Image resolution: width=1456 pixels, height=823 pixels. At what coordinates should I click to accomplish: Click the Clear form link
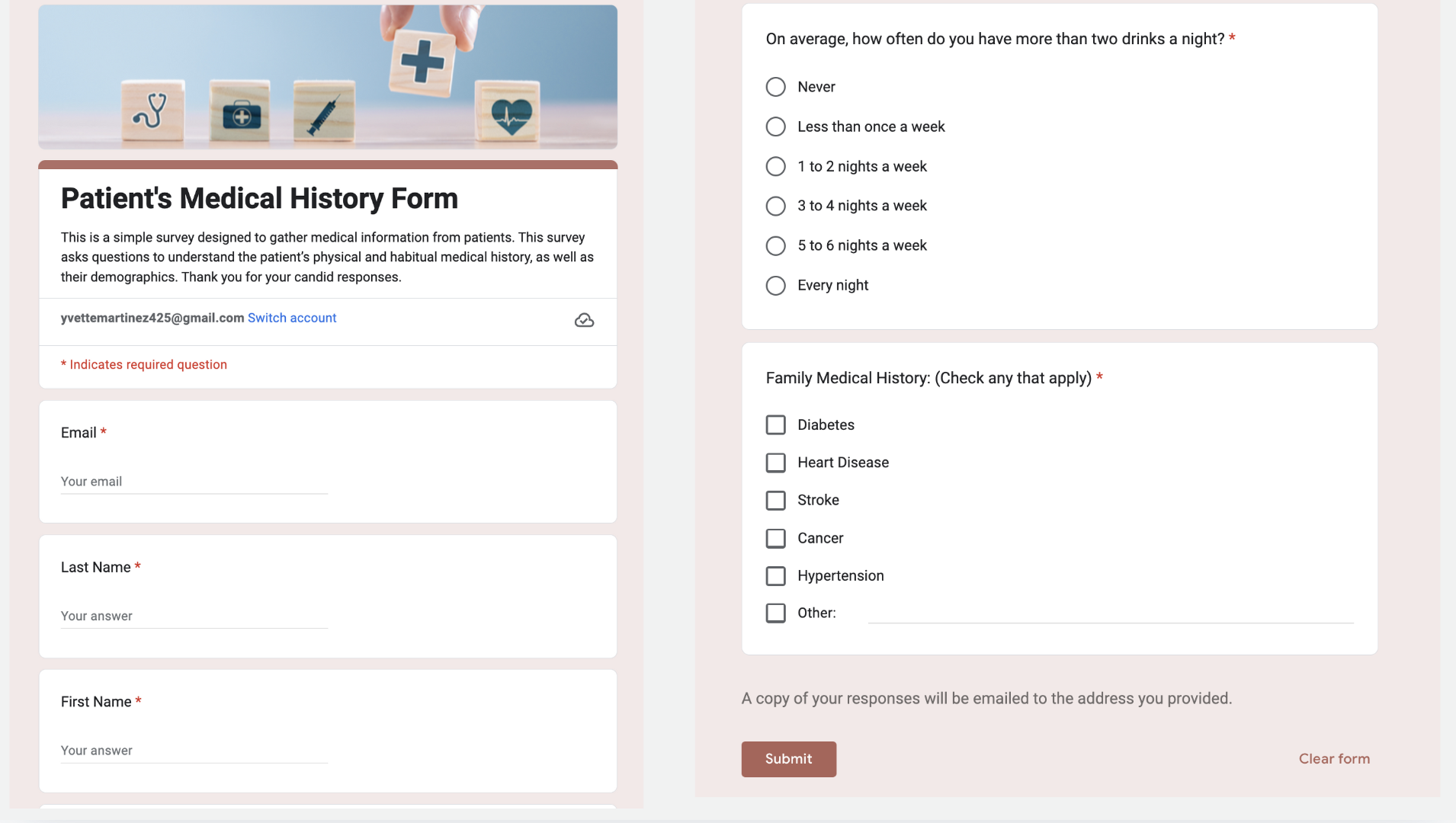[x=1334, y=759]
